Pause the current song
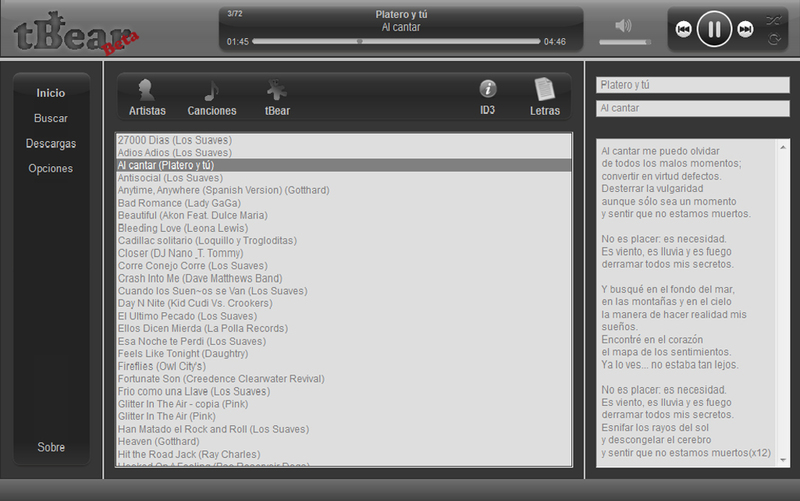This screenshot has height=501, width=800. [714, 29]
